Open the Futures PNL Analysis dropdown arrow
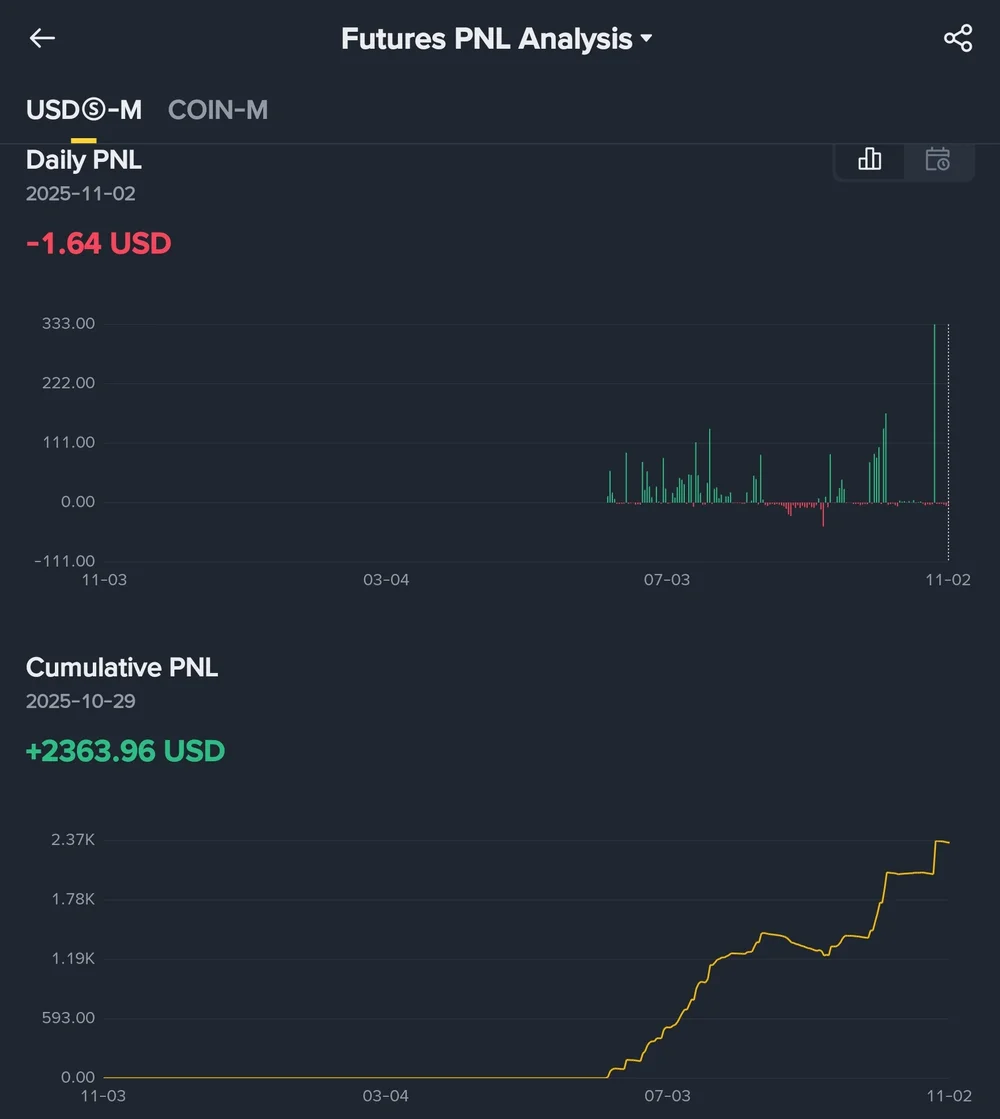 [646, 39]
